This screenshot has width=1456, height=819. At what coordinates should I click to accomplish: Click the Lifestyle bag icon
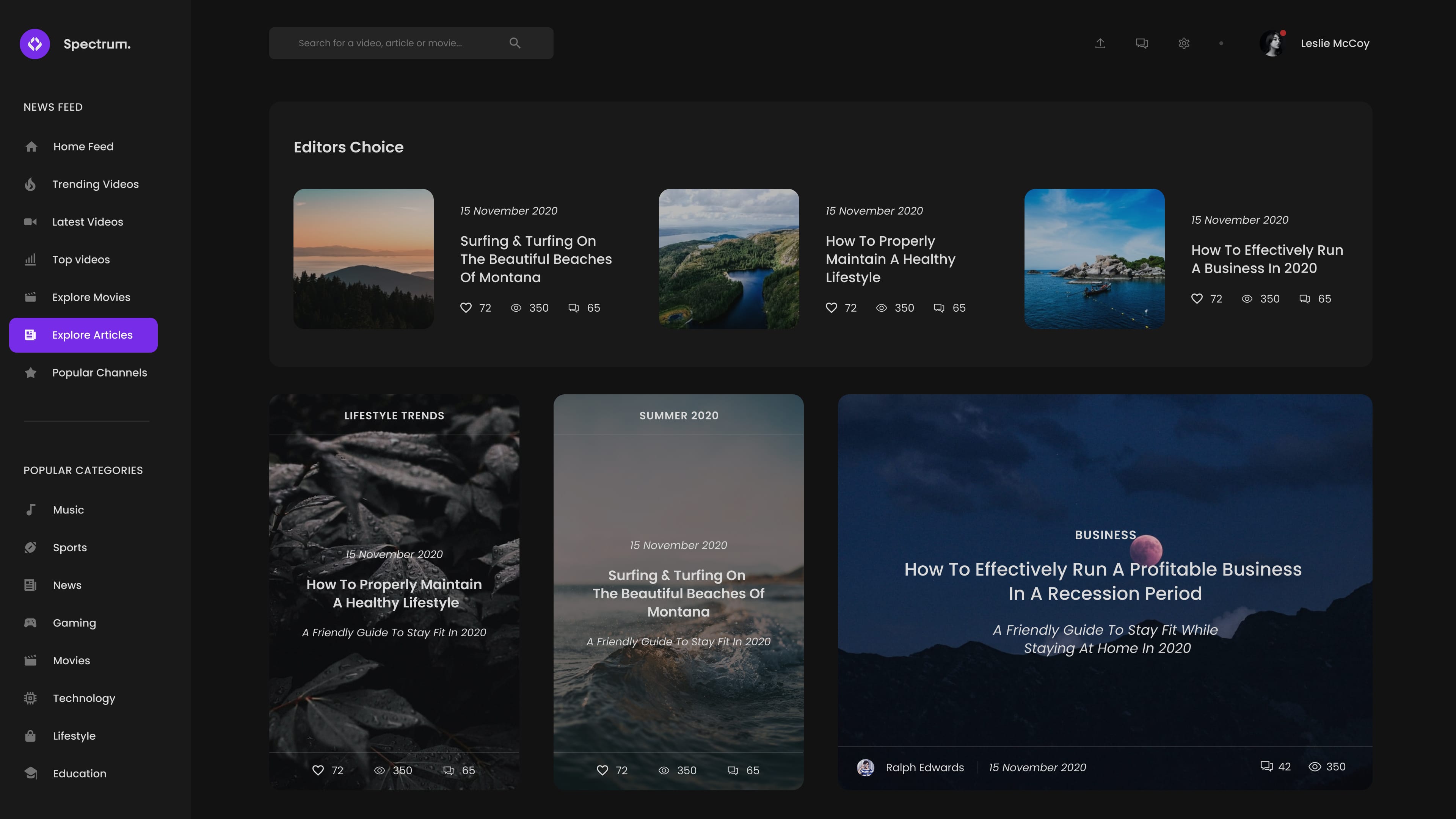pos(30,736)
